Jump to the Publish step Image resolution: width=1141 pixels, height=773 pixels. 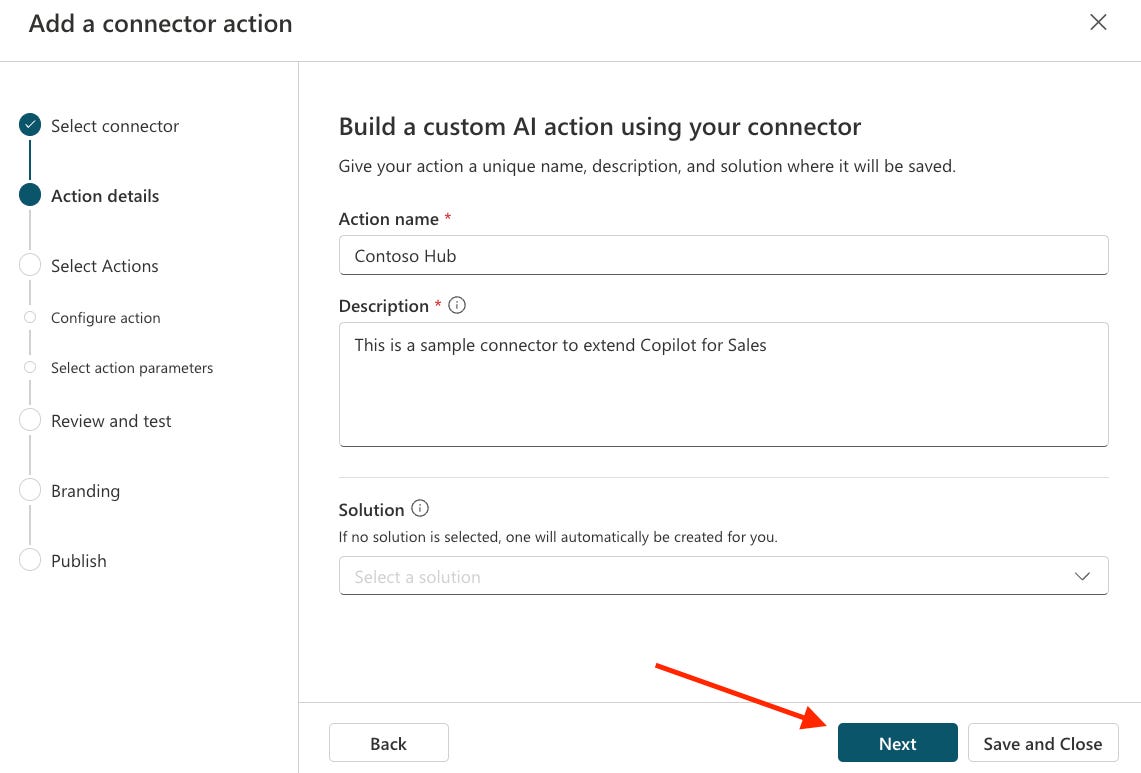[79, 560]
